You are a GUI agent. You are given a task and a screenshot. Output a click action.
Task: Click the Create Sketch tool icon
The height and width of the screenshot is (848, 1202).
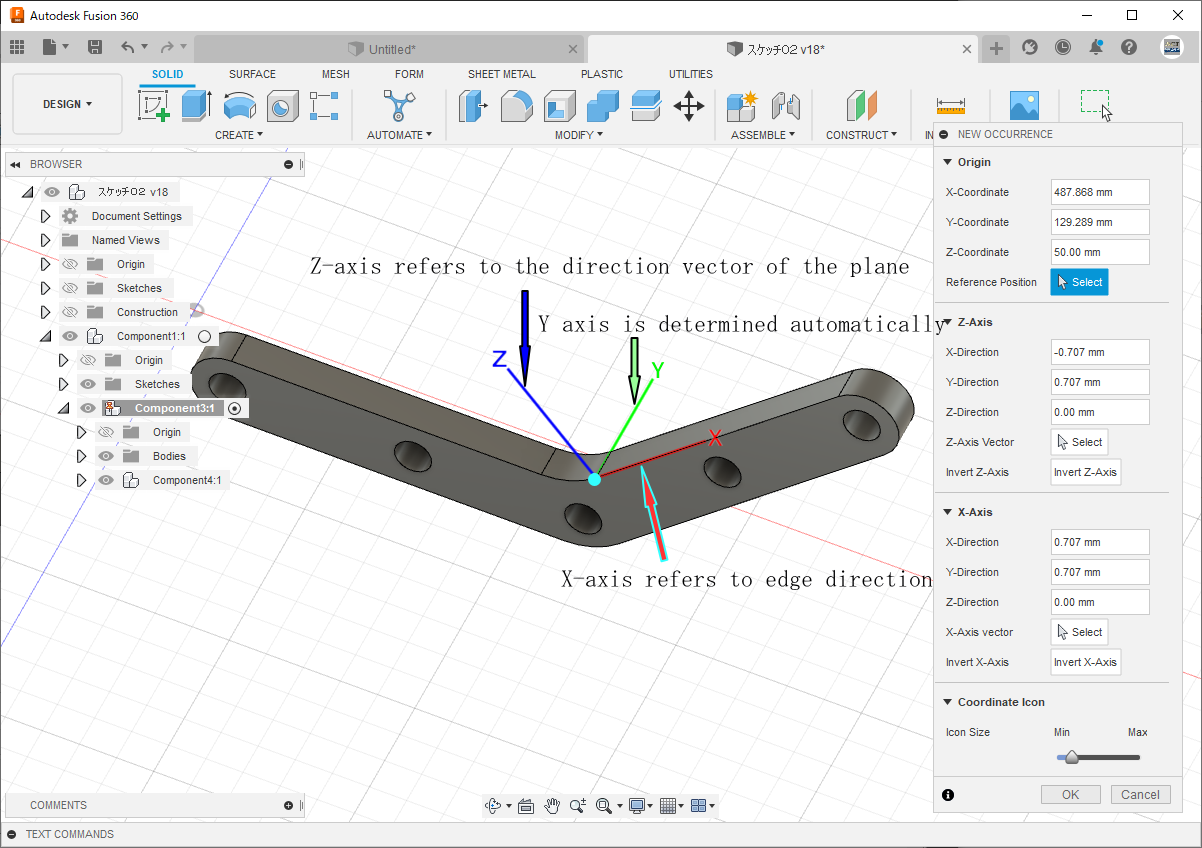(x=154, y=105)
